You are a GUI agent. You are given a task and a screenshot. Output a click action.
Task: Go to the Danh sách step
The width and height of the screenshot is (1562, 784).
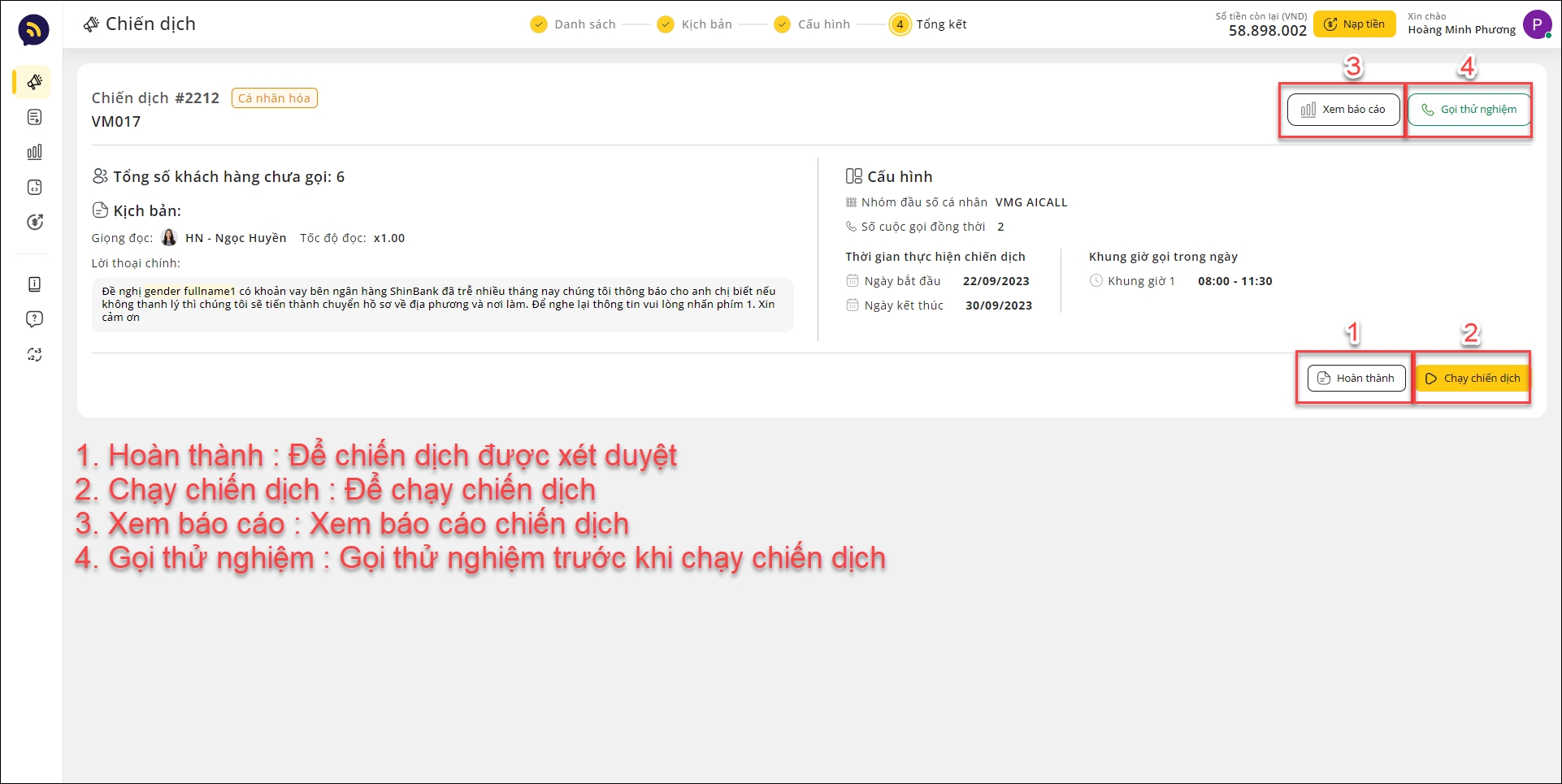click(573, 24)
